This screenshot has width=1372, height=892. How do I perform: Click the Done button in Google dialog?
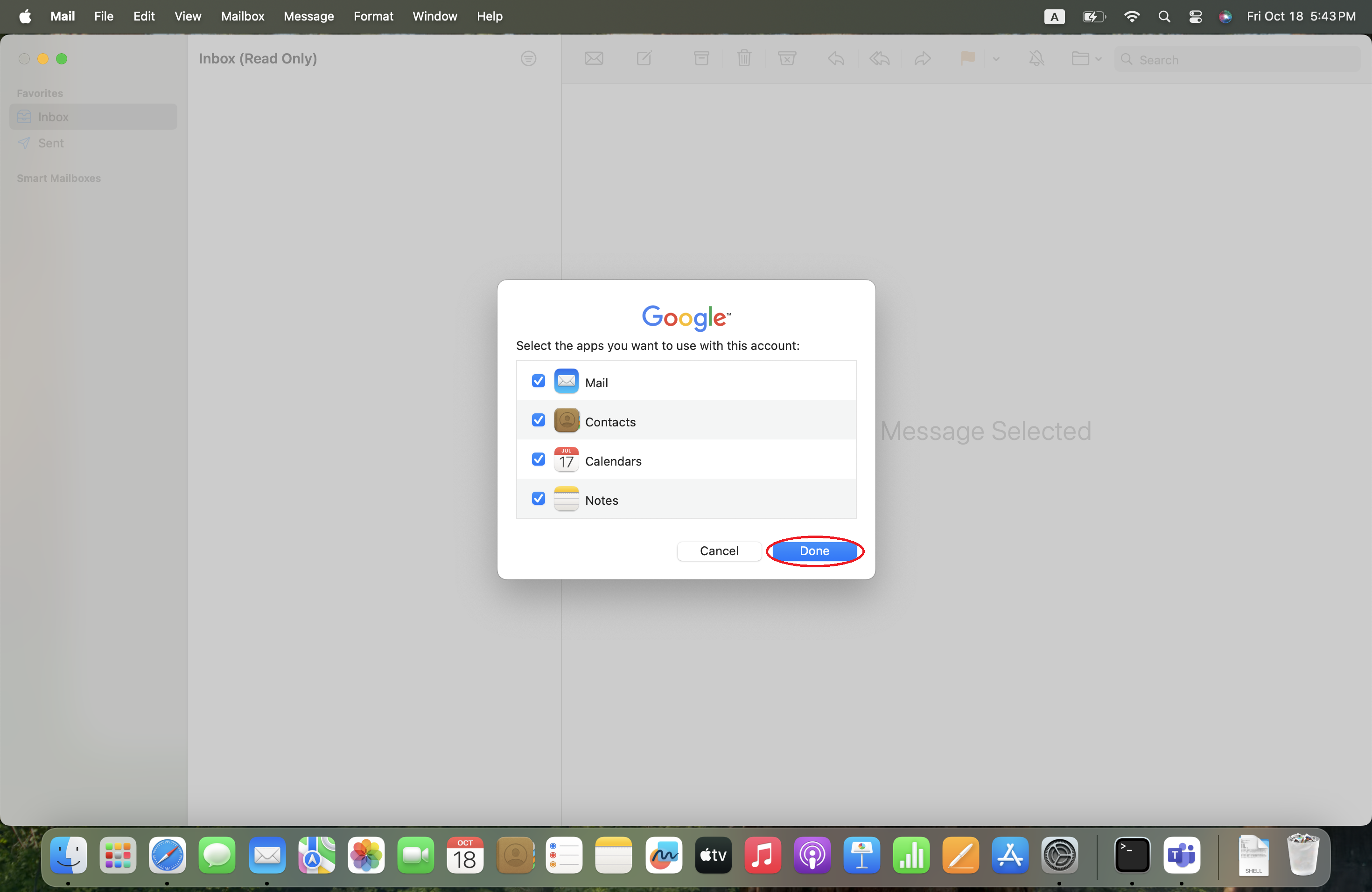[814, 551]
